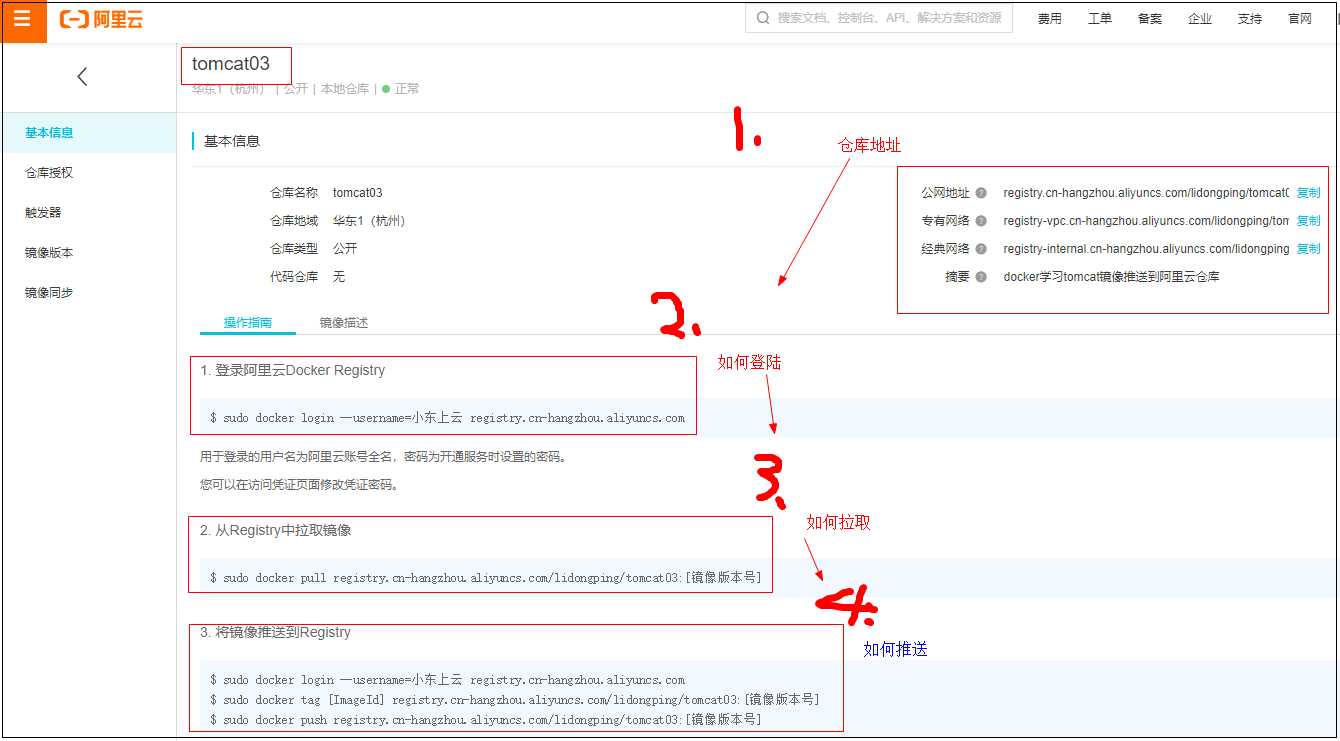Viewport: 1340px width, 741px height.
Task: Switch to the 操作指南 tab
Action: [248, 322]
